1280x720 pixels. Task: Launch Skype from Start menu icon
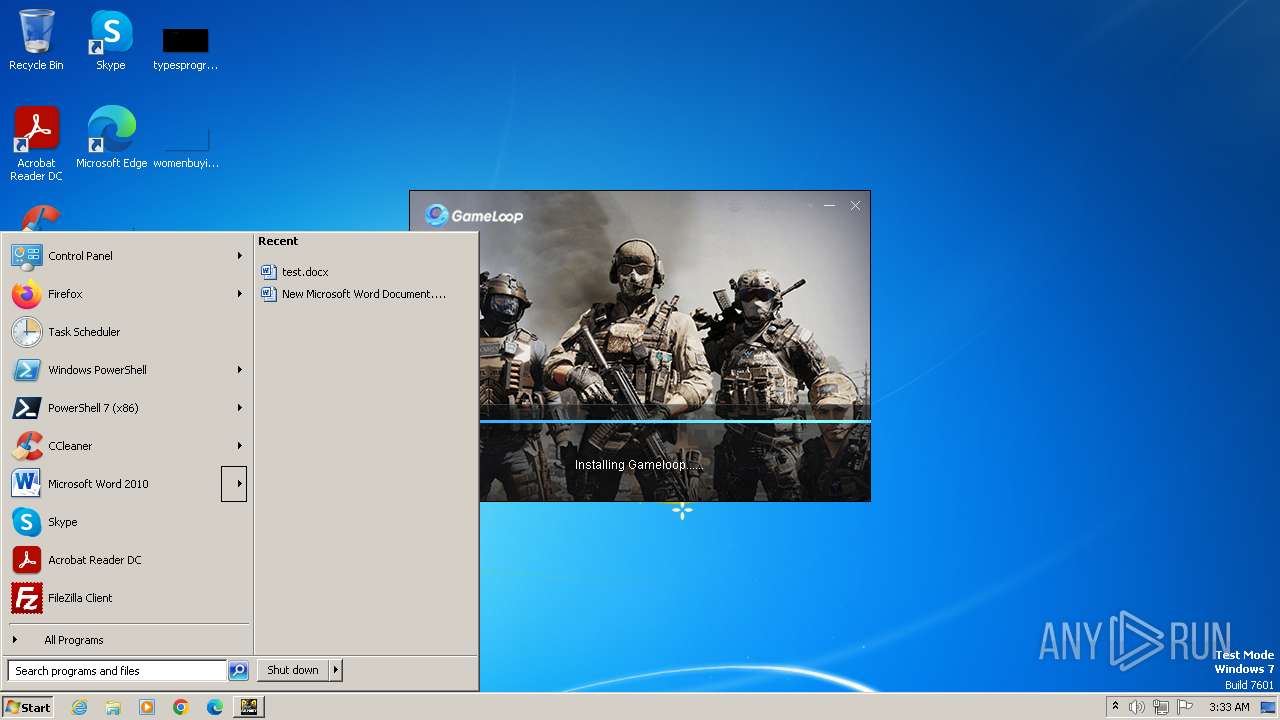pos(27,522)
